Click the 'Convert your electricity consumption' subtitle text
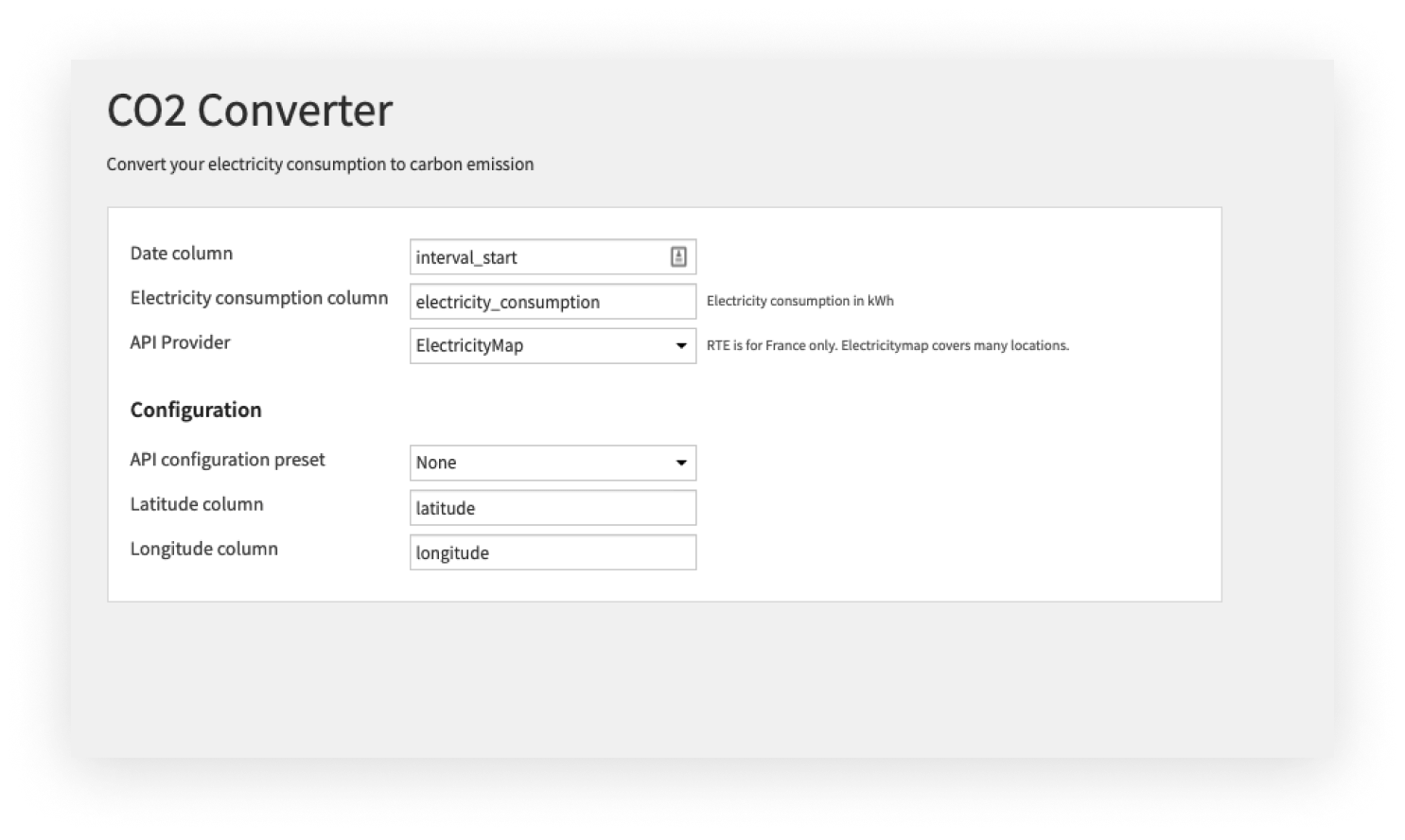The width and height of the screenshot is (1405, 840). coord(320,165)
